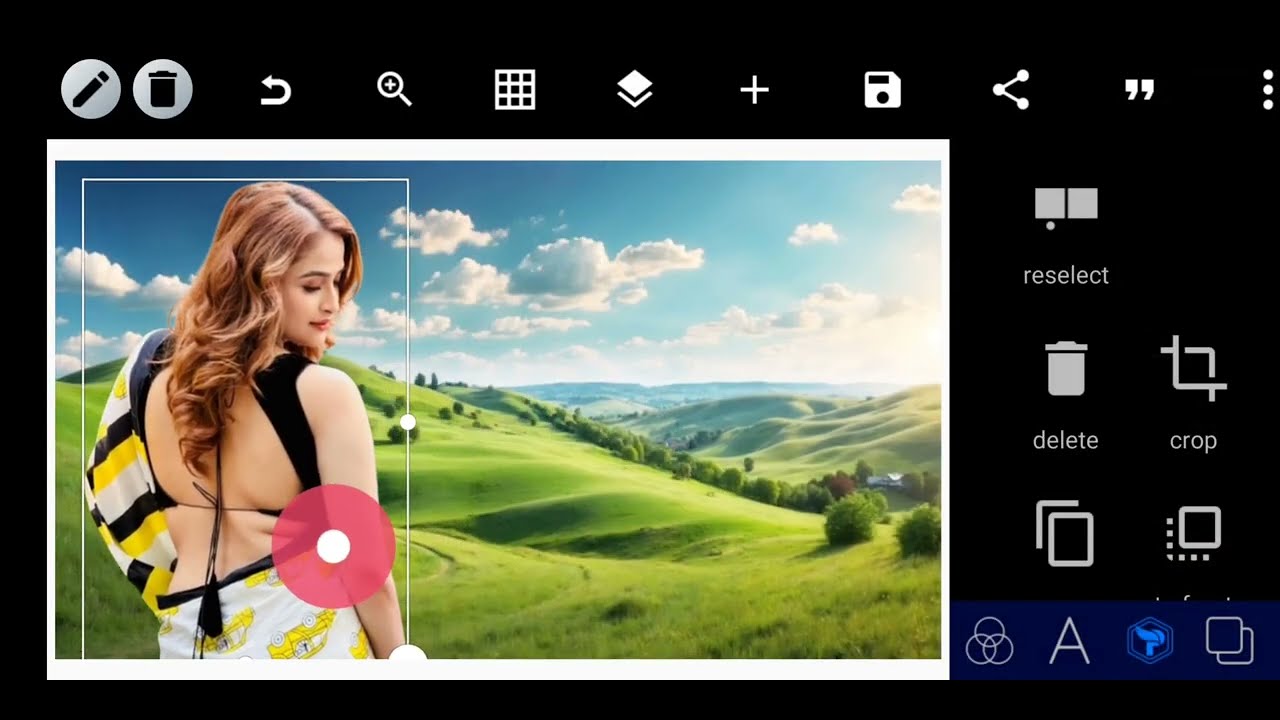1280x720 pixels.
Task: Select the crop tool icon
Action: [x=1193, y=369]
